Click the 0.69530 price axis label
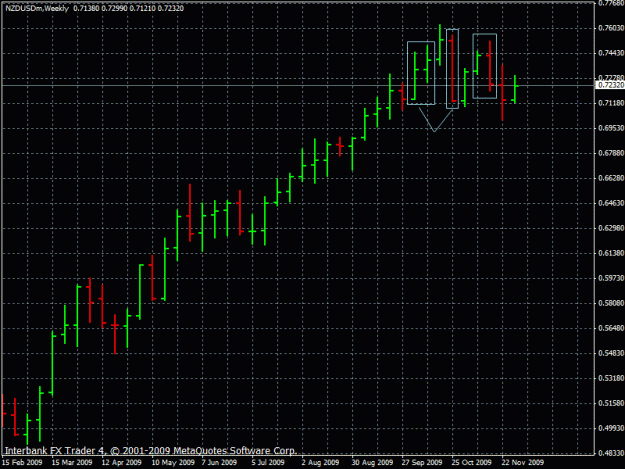The image size is (625, 469). [x=611, y=128]
